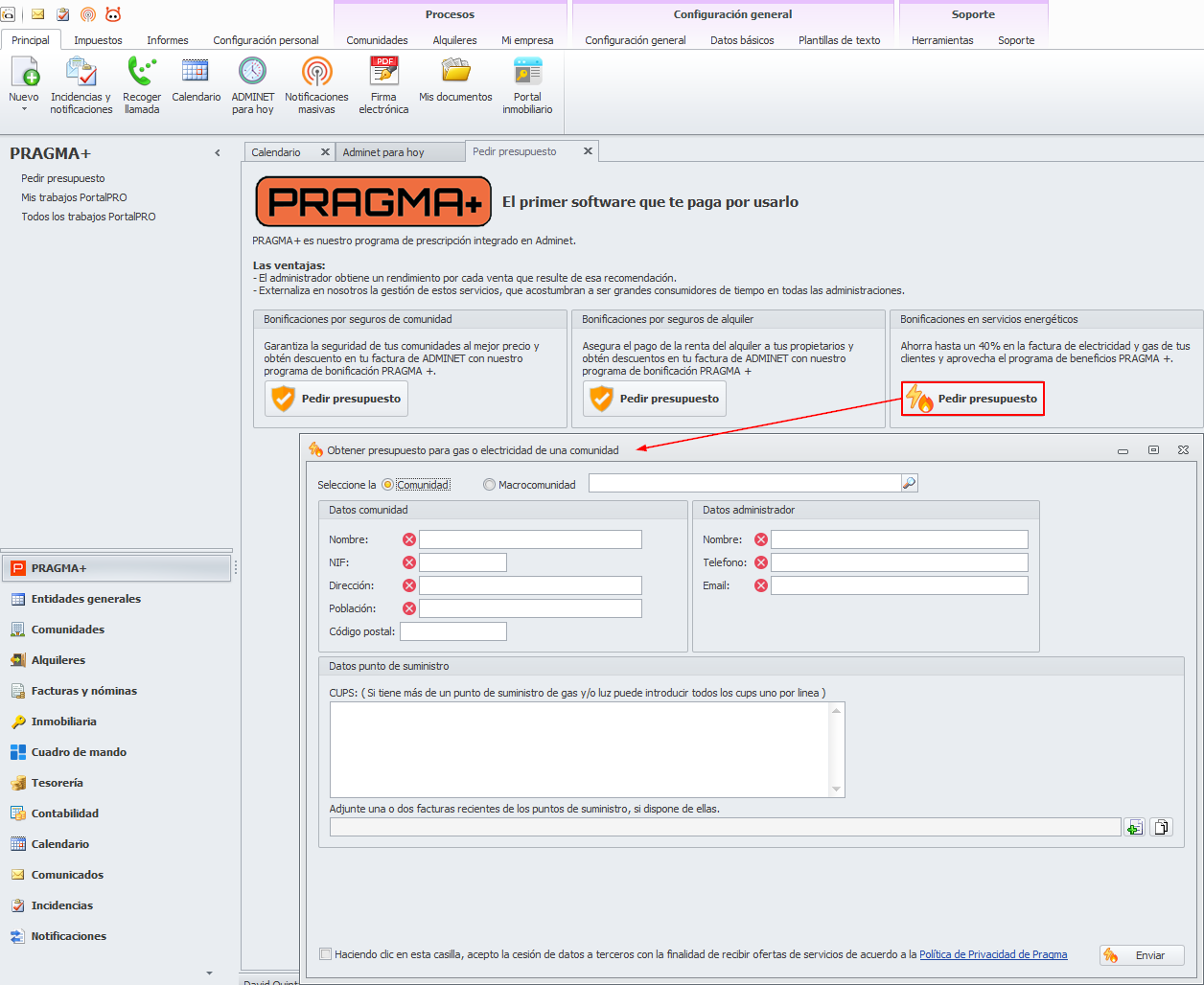Click the clipboard check icon in title bar
Viewport: 1204px width, 985px height.
click(x=63, y=14)
